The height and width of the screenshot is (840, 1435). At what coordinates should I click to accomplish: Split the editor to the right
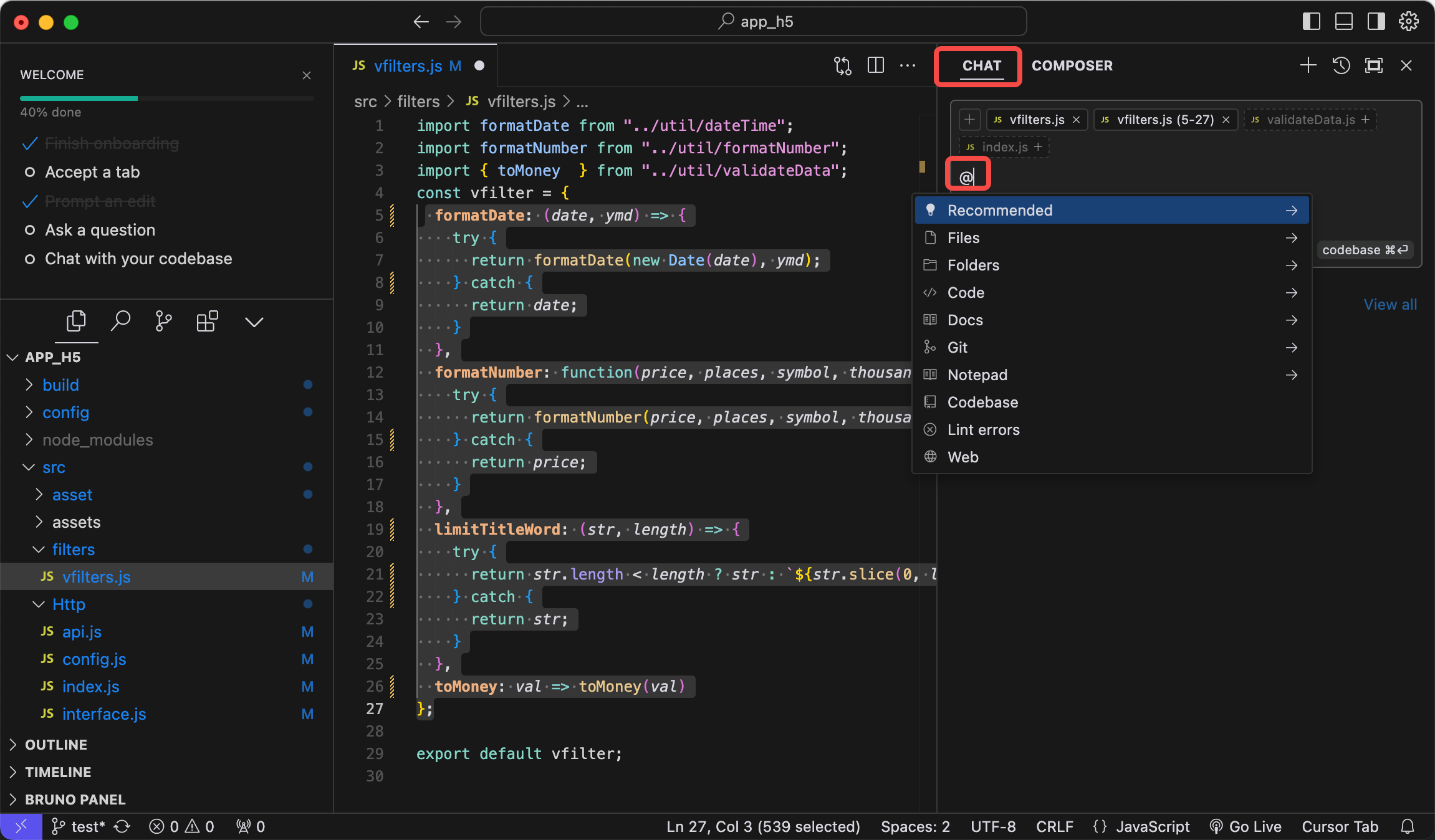[x=876, y=65]
